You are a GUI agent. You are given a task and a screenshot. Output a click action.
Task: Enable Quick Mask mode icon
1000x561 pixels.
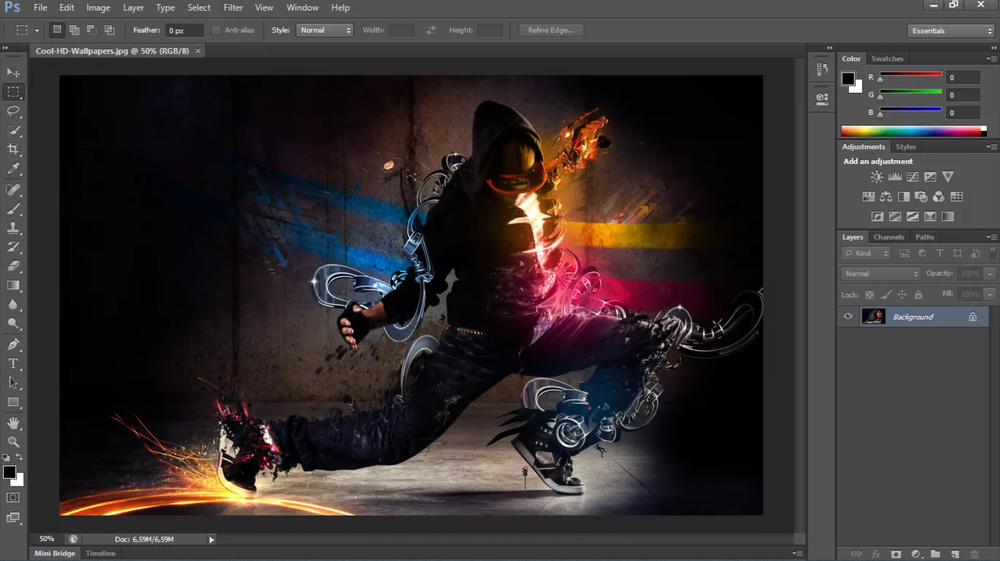pyautogui.click(x=13, y=497)
